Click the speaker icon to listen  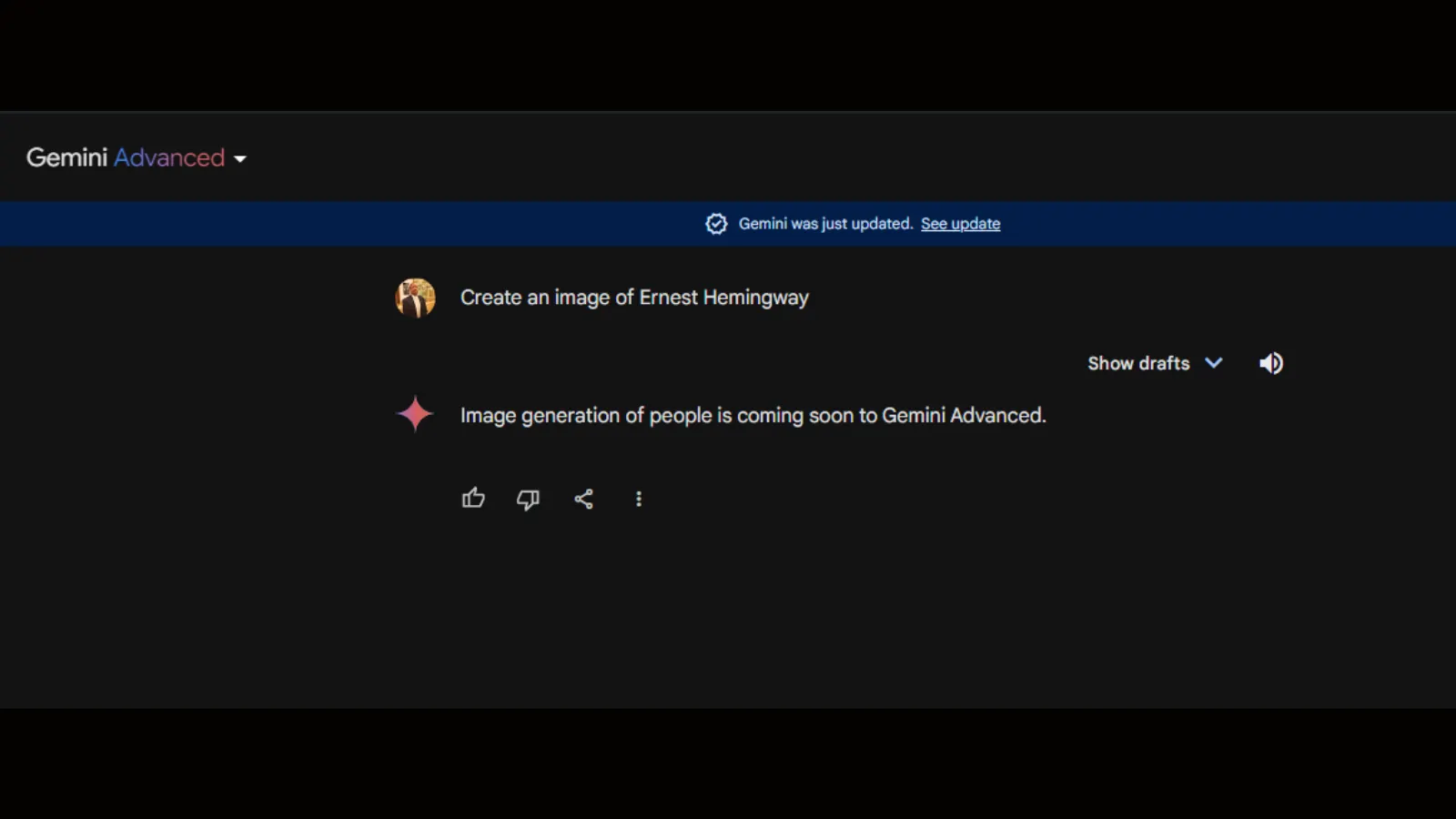tap(1271, 363)
